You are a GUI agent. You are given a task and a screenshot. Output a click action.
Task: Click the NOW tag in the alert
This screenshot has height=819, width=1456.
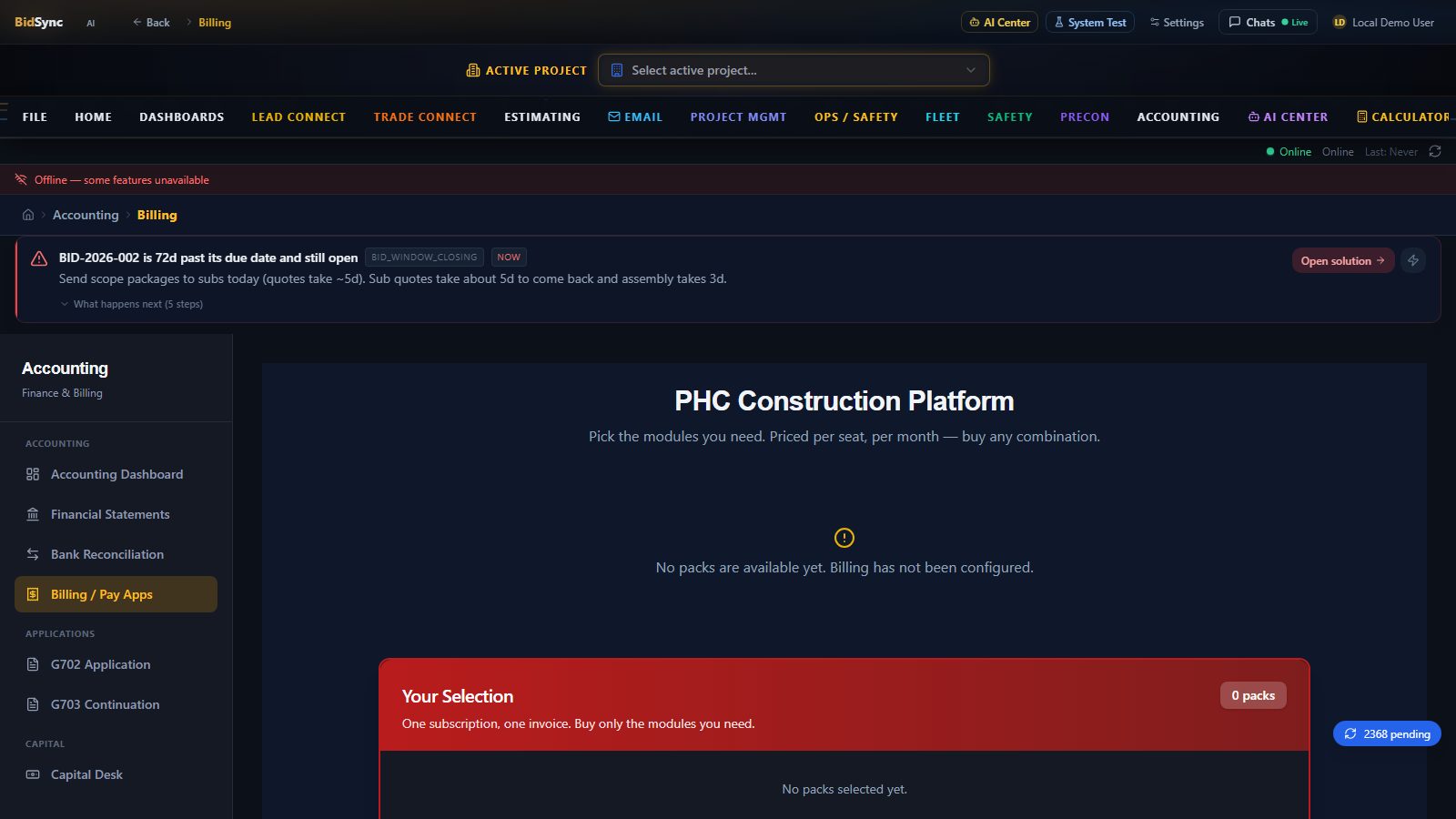tap(509, 258)
